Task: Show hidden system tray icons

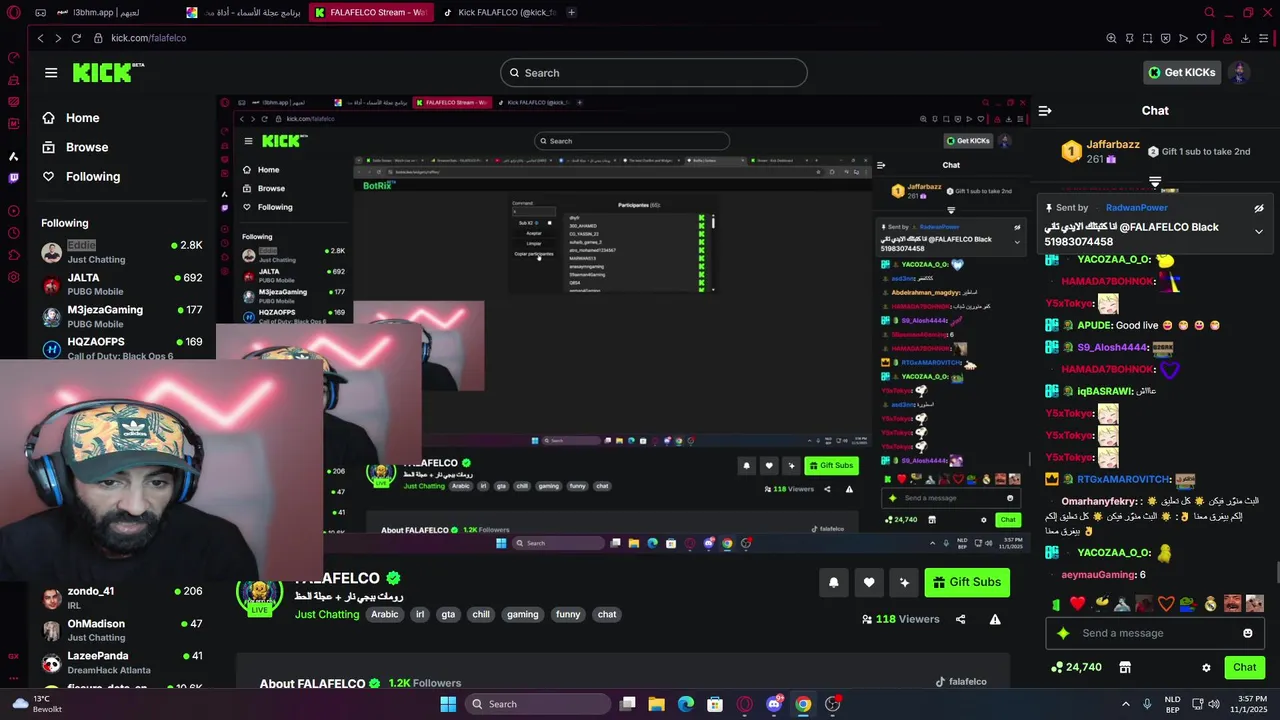Action: tap(1125, 704)
